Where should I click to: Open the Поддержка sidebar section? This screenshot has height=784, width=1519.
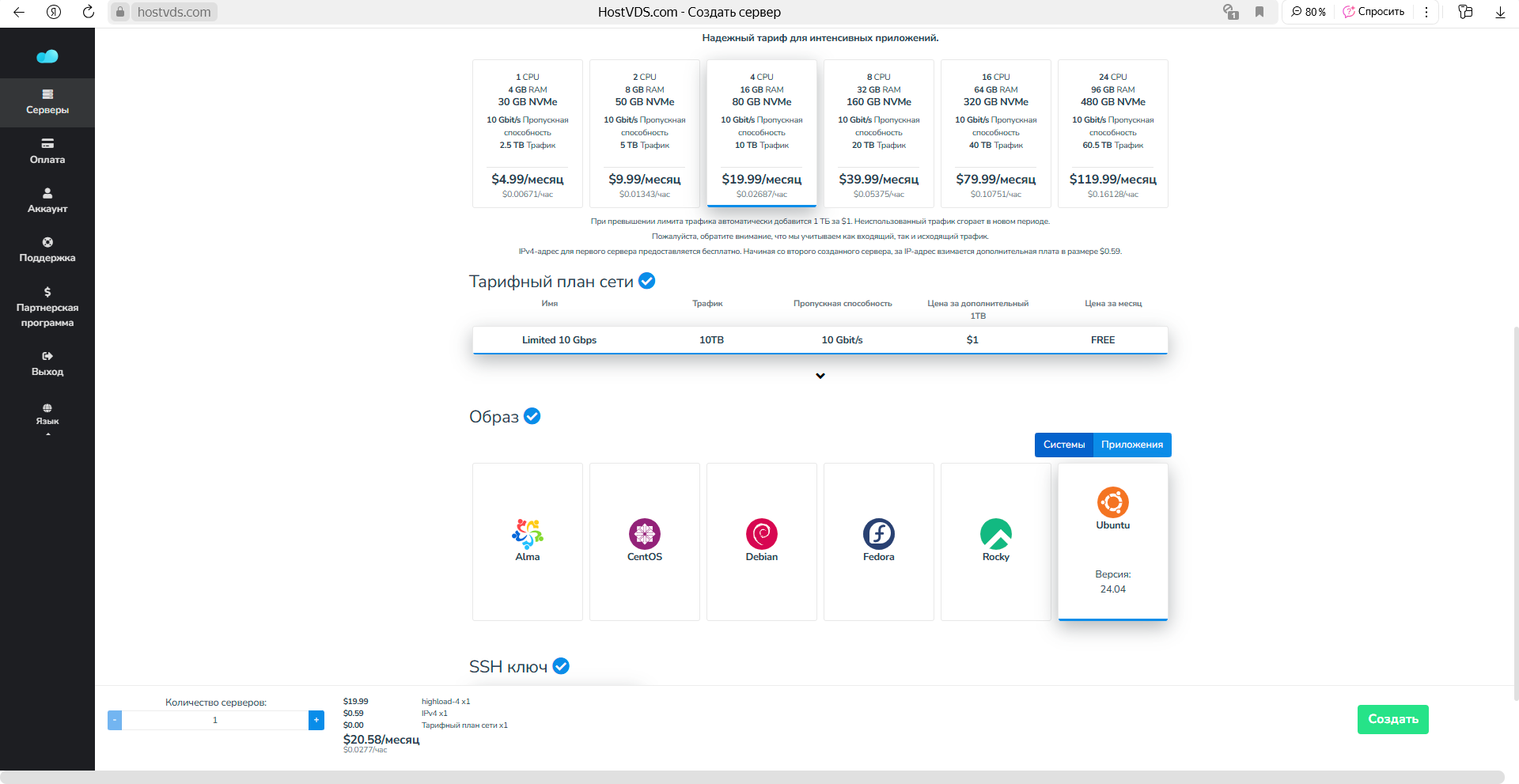pos(47,249)
